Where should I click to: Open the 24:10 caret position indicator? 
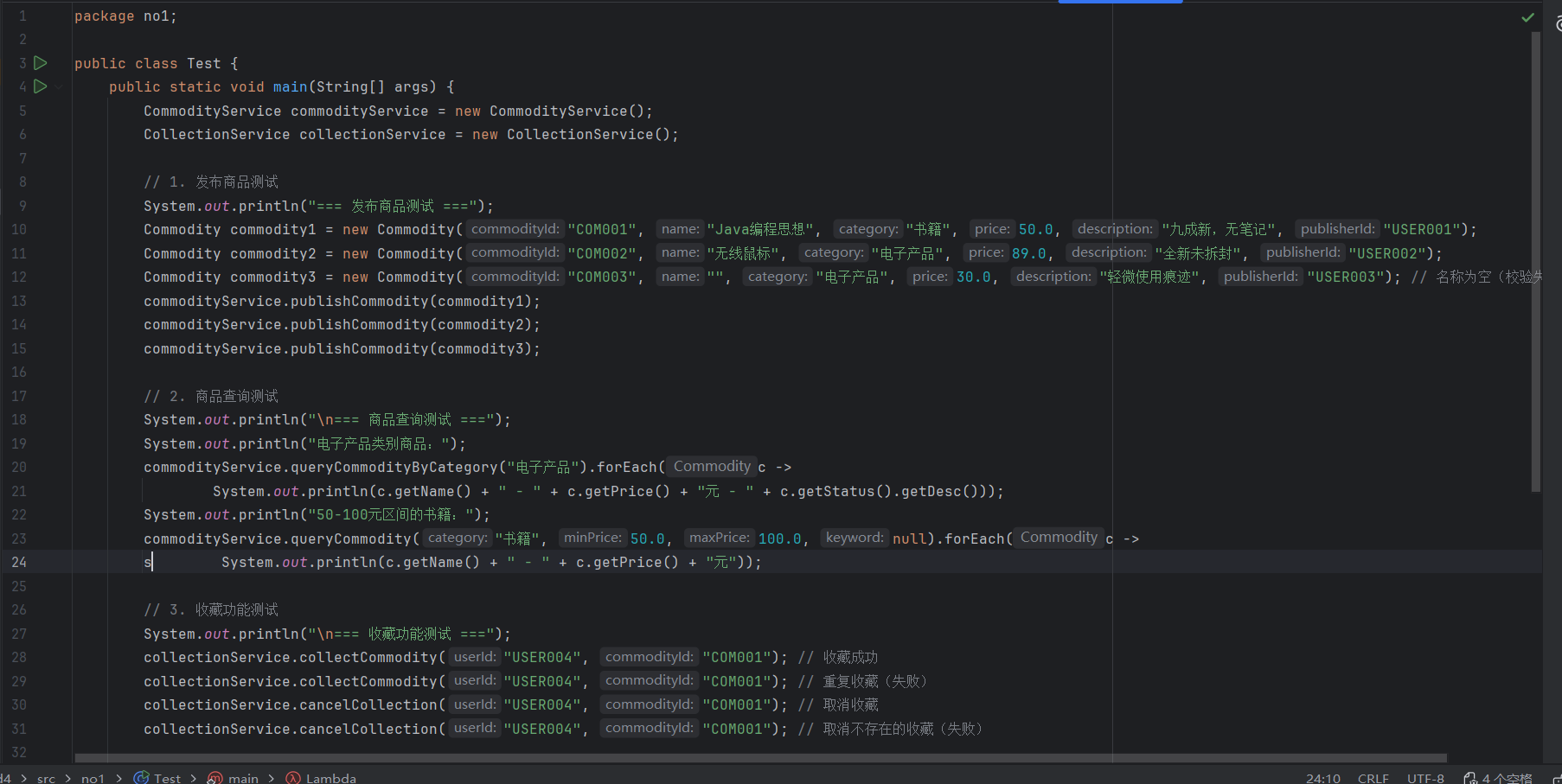pos(1323,778)
